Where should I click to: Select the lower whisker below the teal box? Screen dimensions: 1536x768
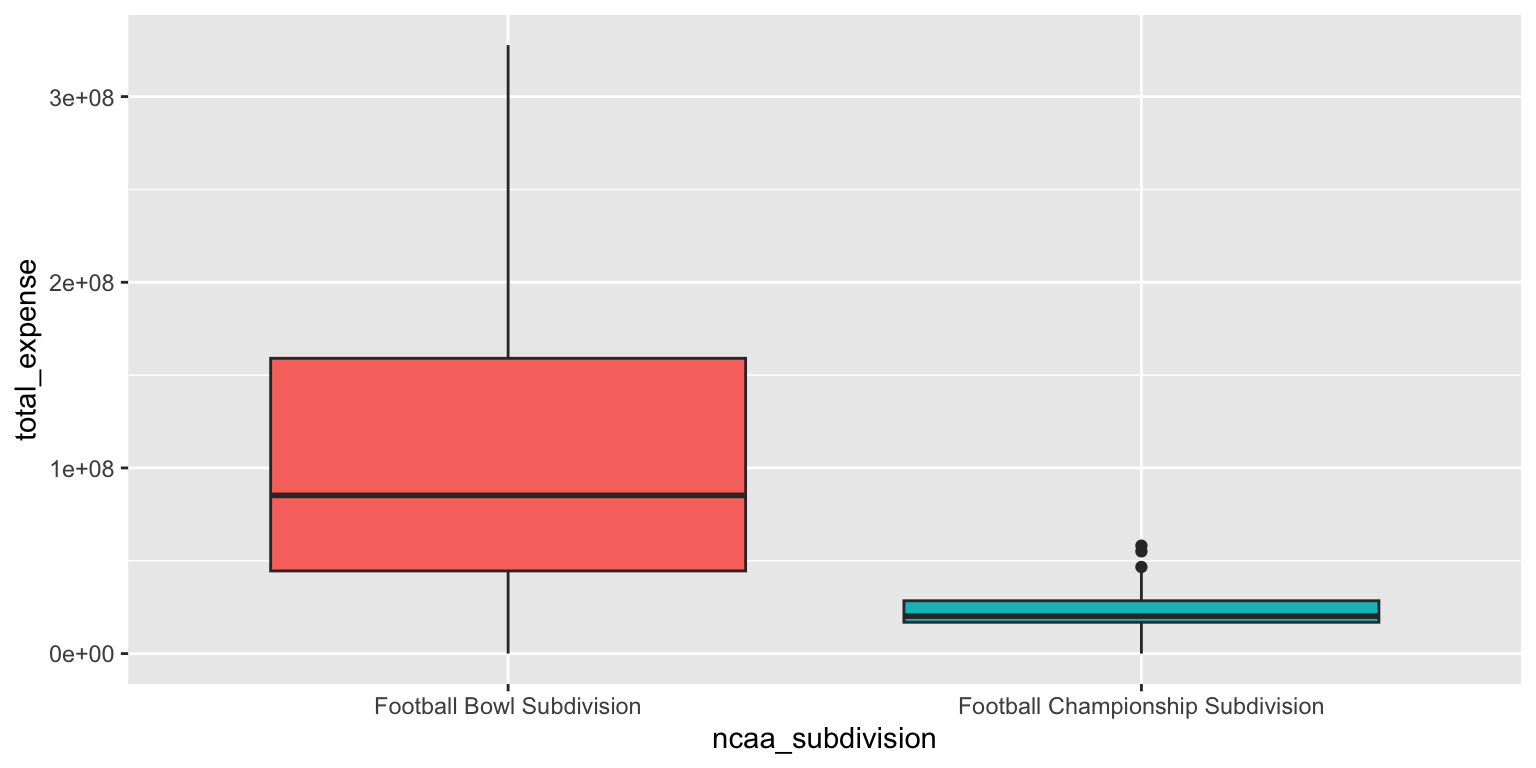click(x=1141, y=638)
